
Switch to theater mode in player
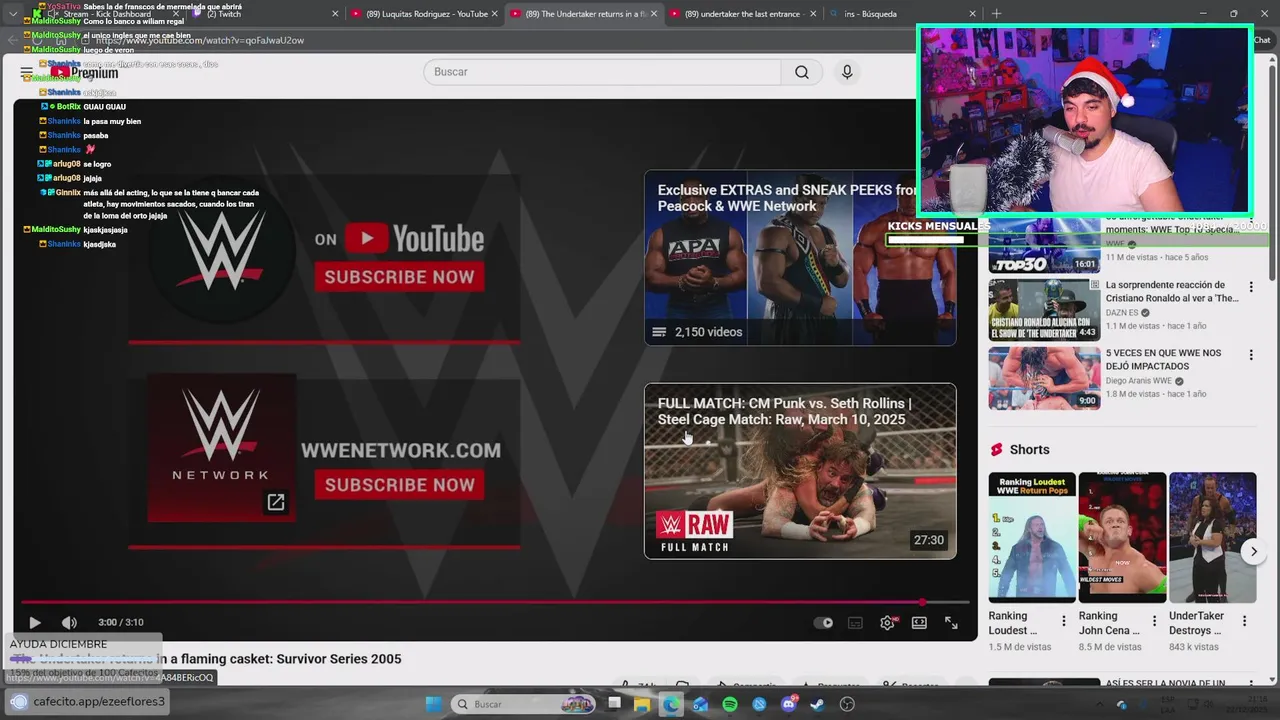[919, 622]
